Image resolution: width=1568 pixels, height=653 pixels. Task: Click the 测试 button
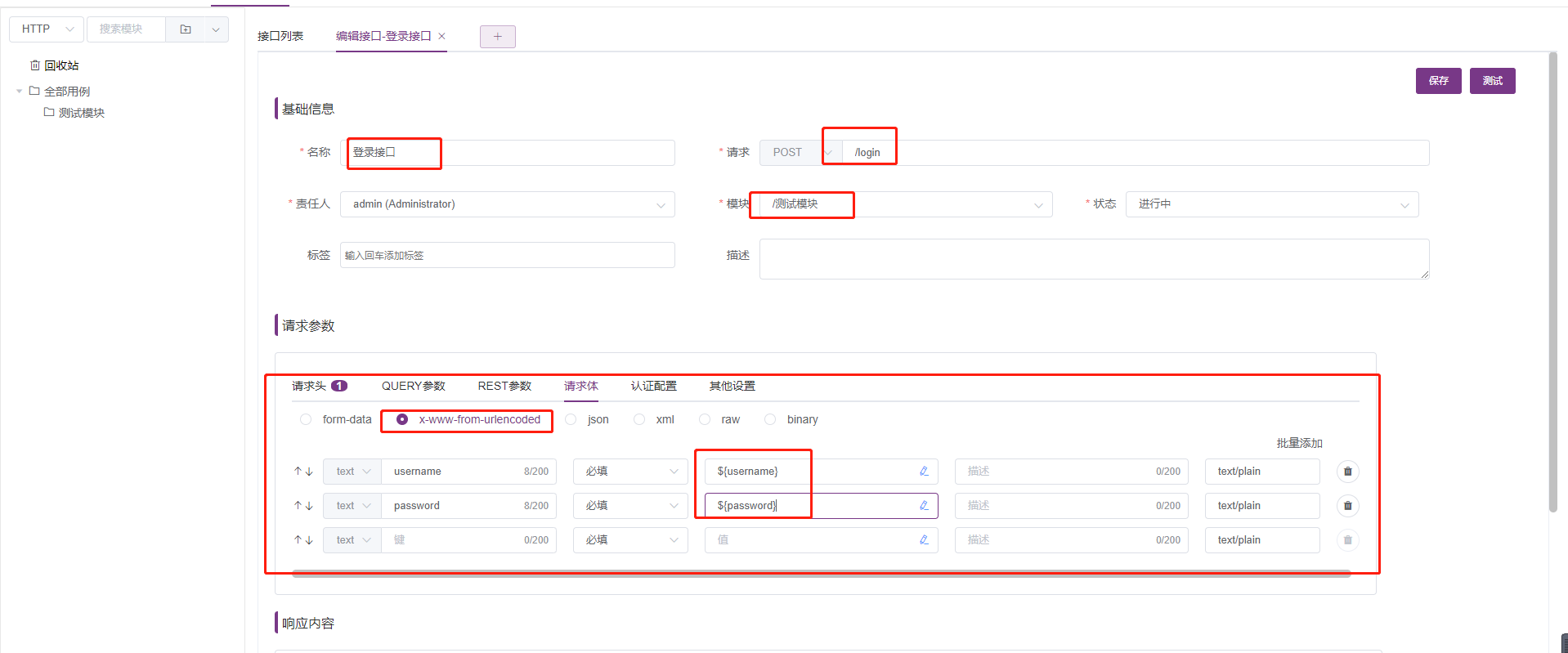point(1493,81)
